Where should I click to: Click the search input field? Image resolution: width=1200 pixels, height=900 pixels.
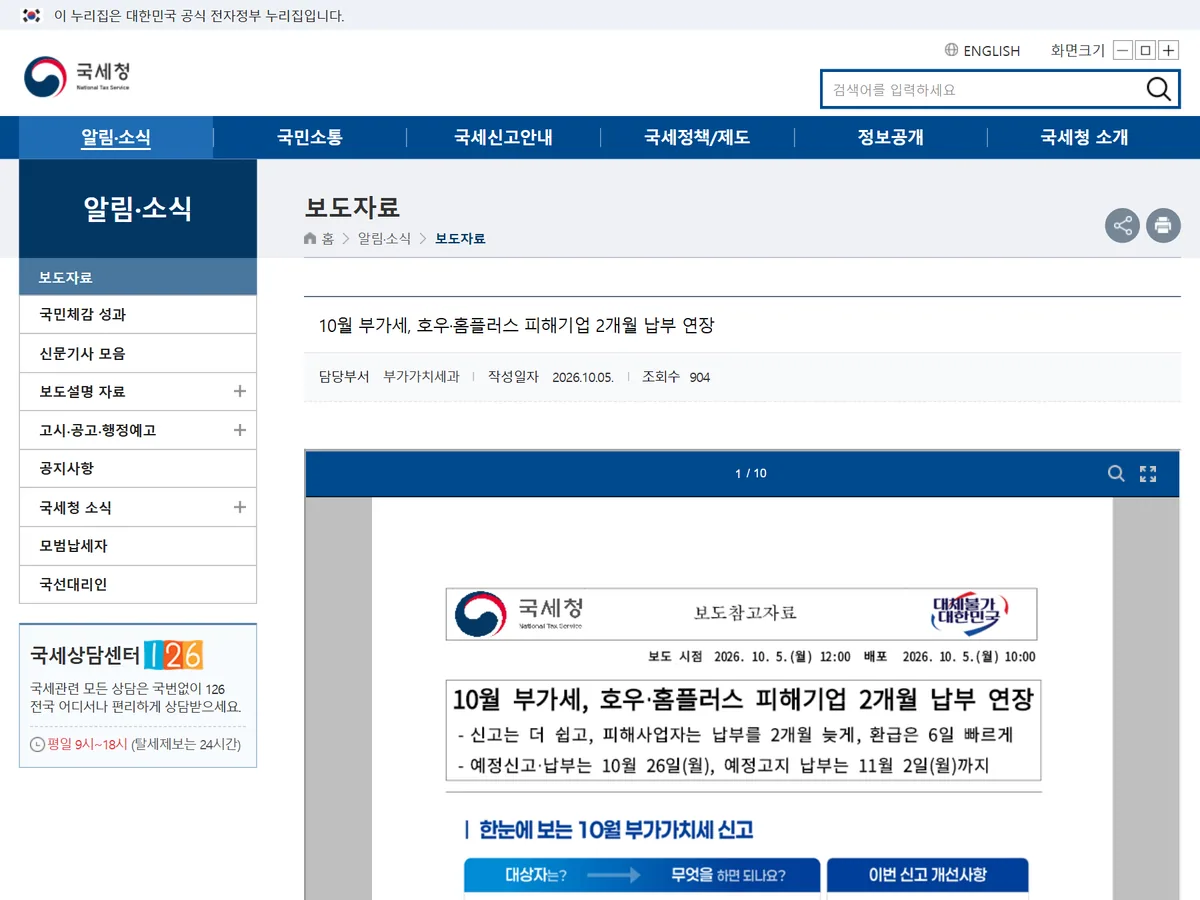click(x=984, y=89)
